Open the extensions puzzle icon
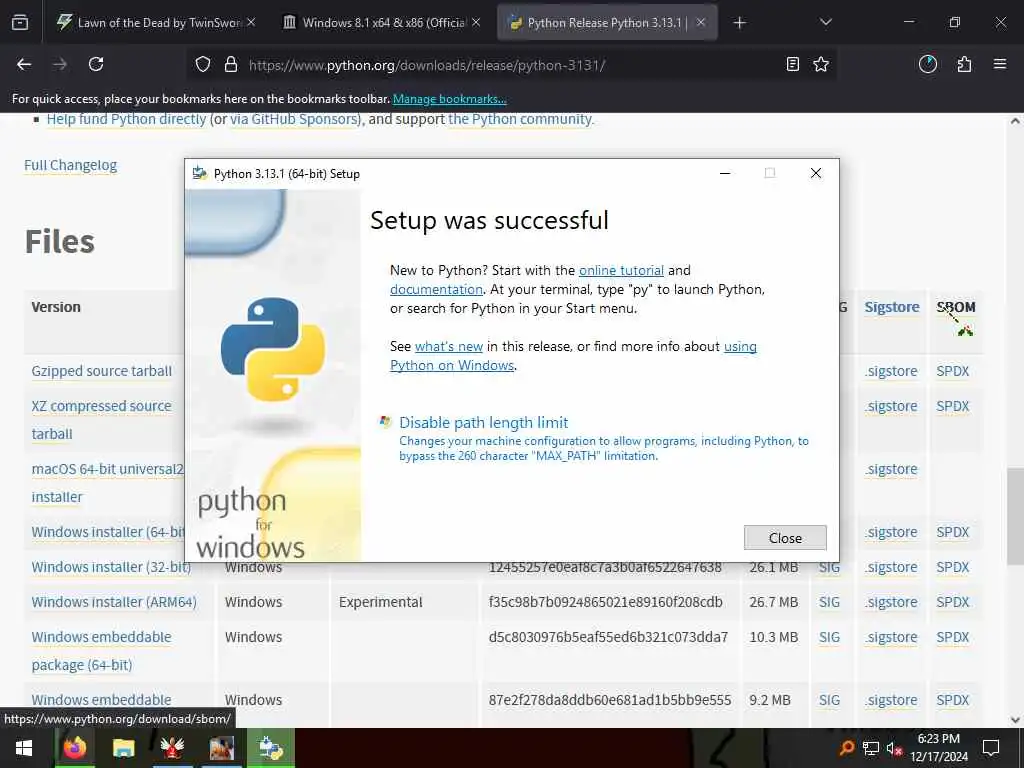This screenshot has width=1024, height=768. click(964, 64)
